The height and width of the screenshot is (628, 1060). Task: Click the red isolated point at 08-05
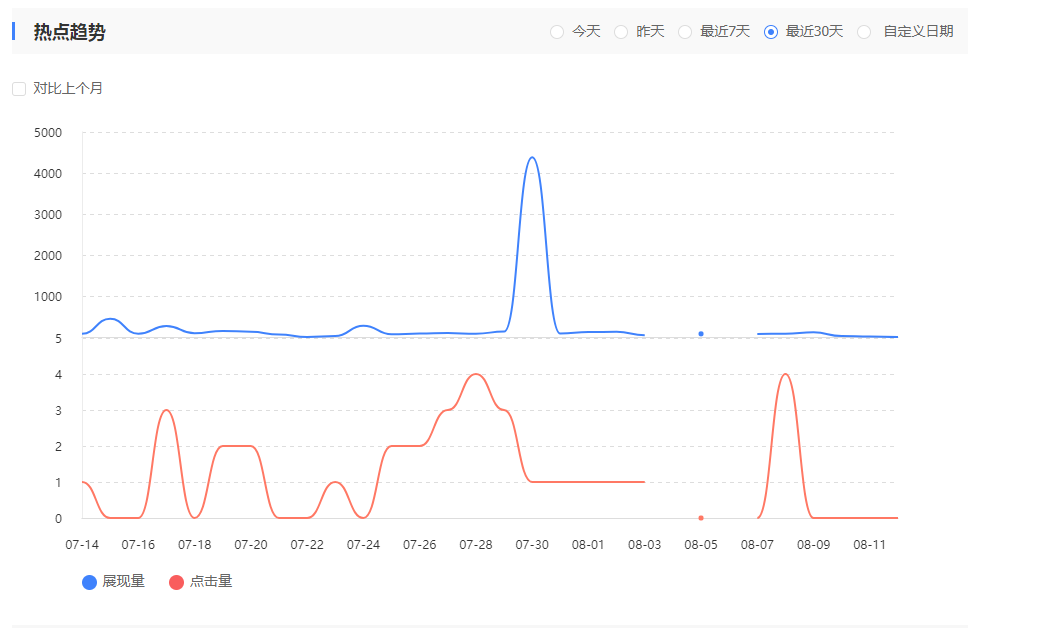coord(701,518)
